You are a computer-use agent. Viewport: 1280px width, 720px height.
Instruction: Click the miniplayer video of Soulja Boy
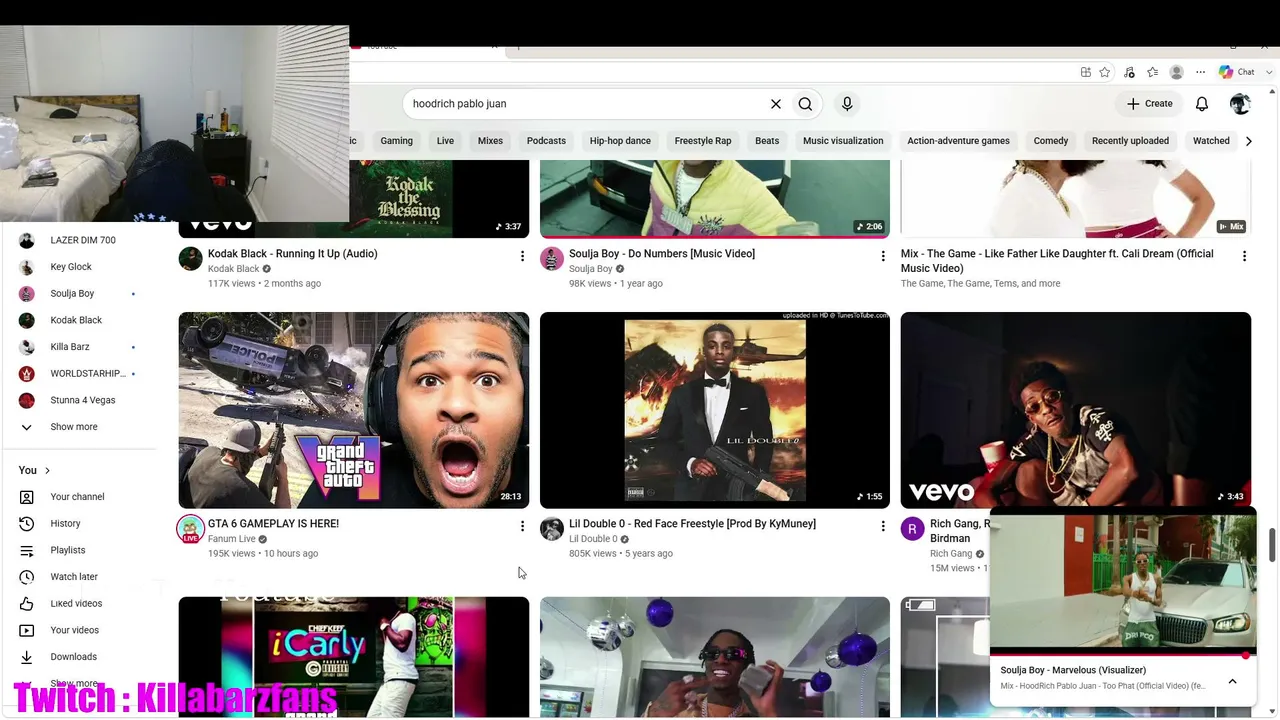1123,584
